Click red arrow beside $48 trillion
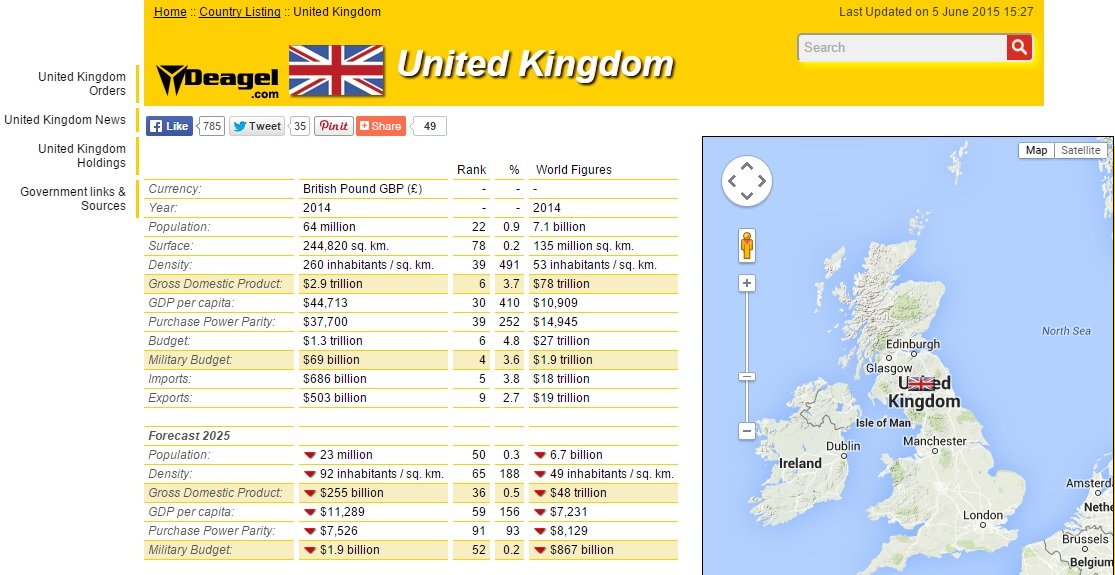Screen dimensions: 1115x575 [x=540, y=493]
